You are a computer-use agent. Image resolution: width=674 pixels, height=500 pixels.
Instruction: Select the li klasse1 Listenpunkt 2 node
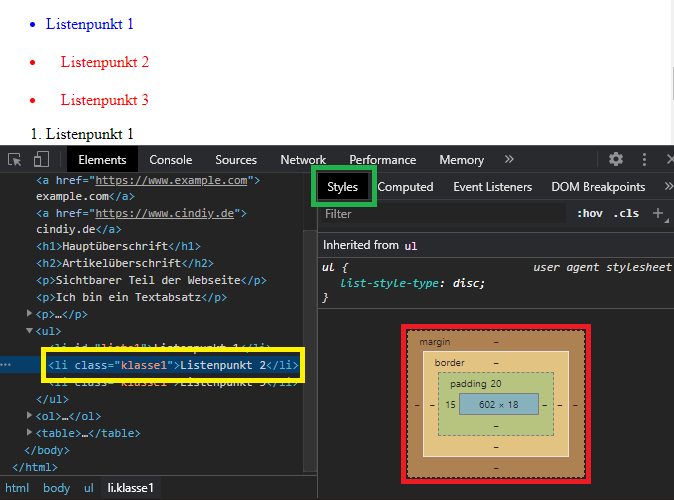(173, 365)
